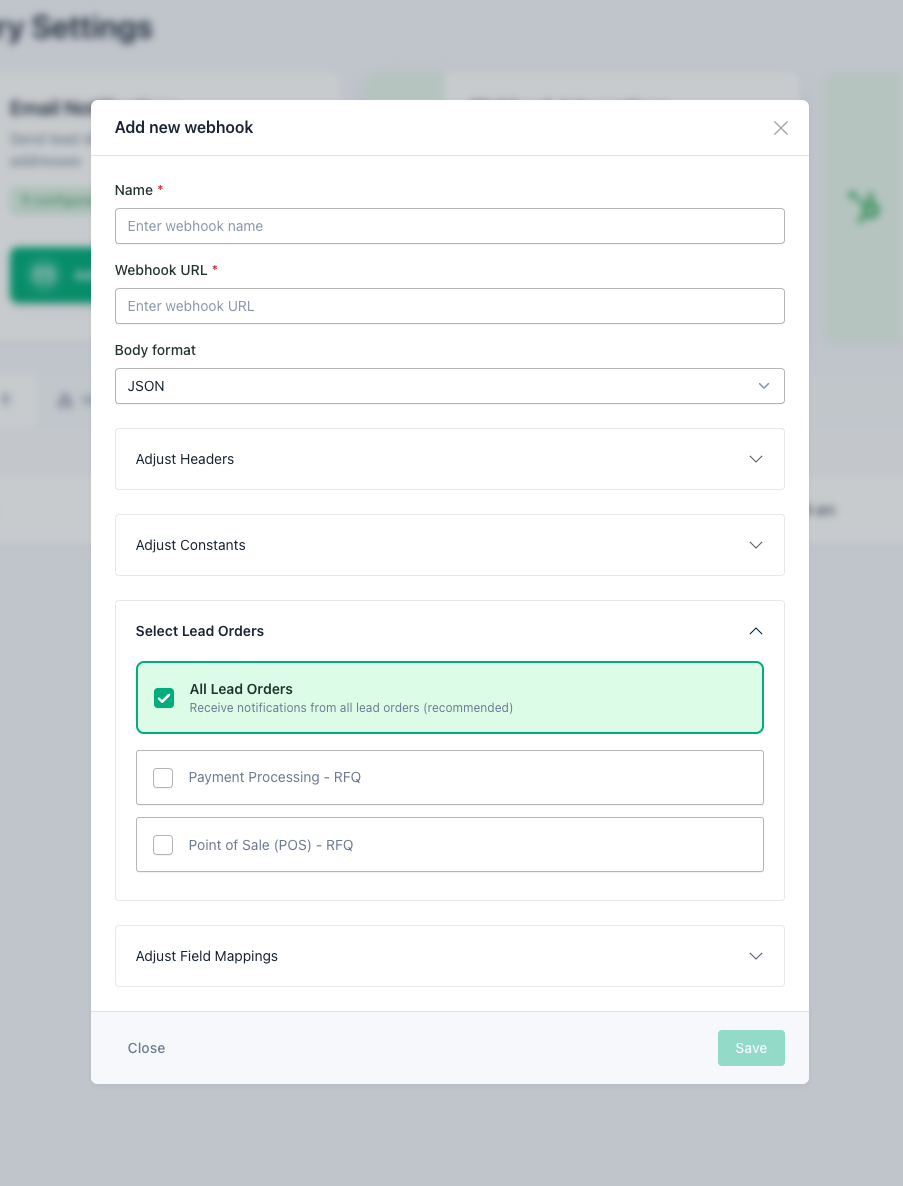
Task: Click the X icon on the dialog
Action: point(781,128)
